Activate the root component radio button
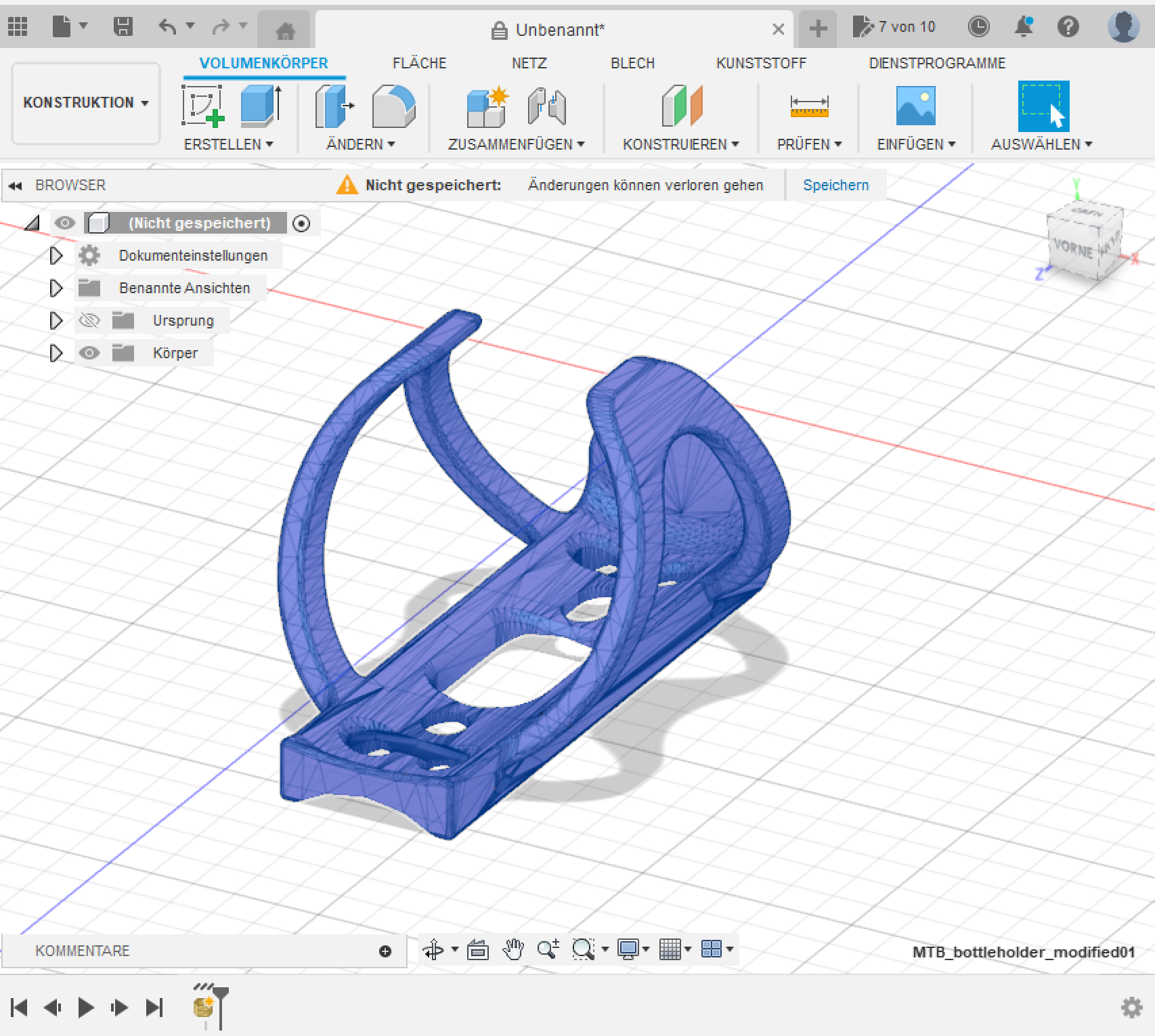Viewport: 1155px width, 1036px height. pyautogui.click(x=301, y=223)
